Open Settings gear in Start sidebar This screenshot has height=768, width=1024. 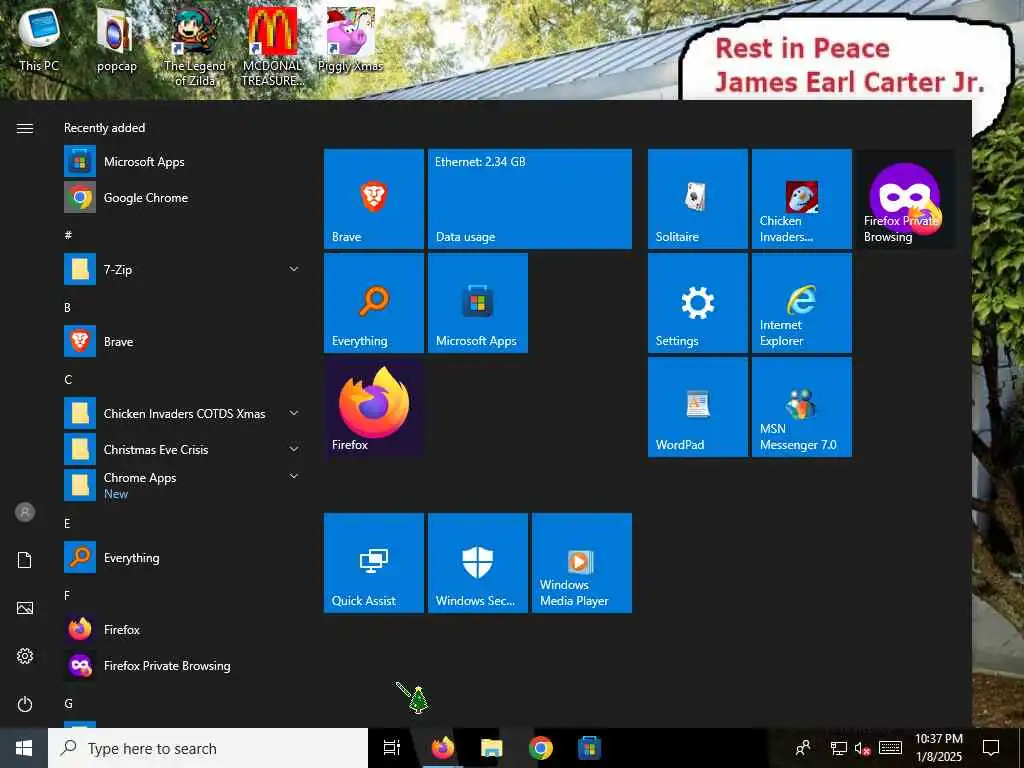(x=25, y=656)
